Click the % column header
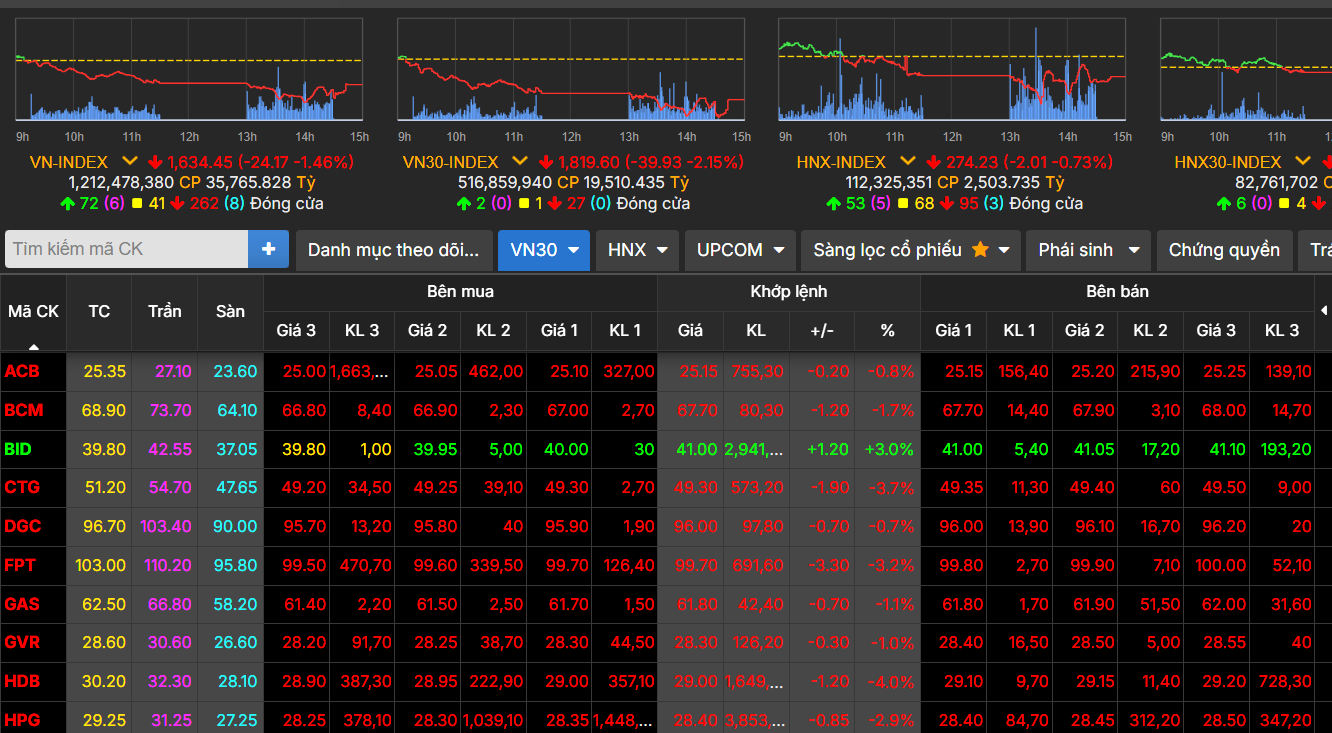Screen dimensions: 1332x733 click(887, 330)
